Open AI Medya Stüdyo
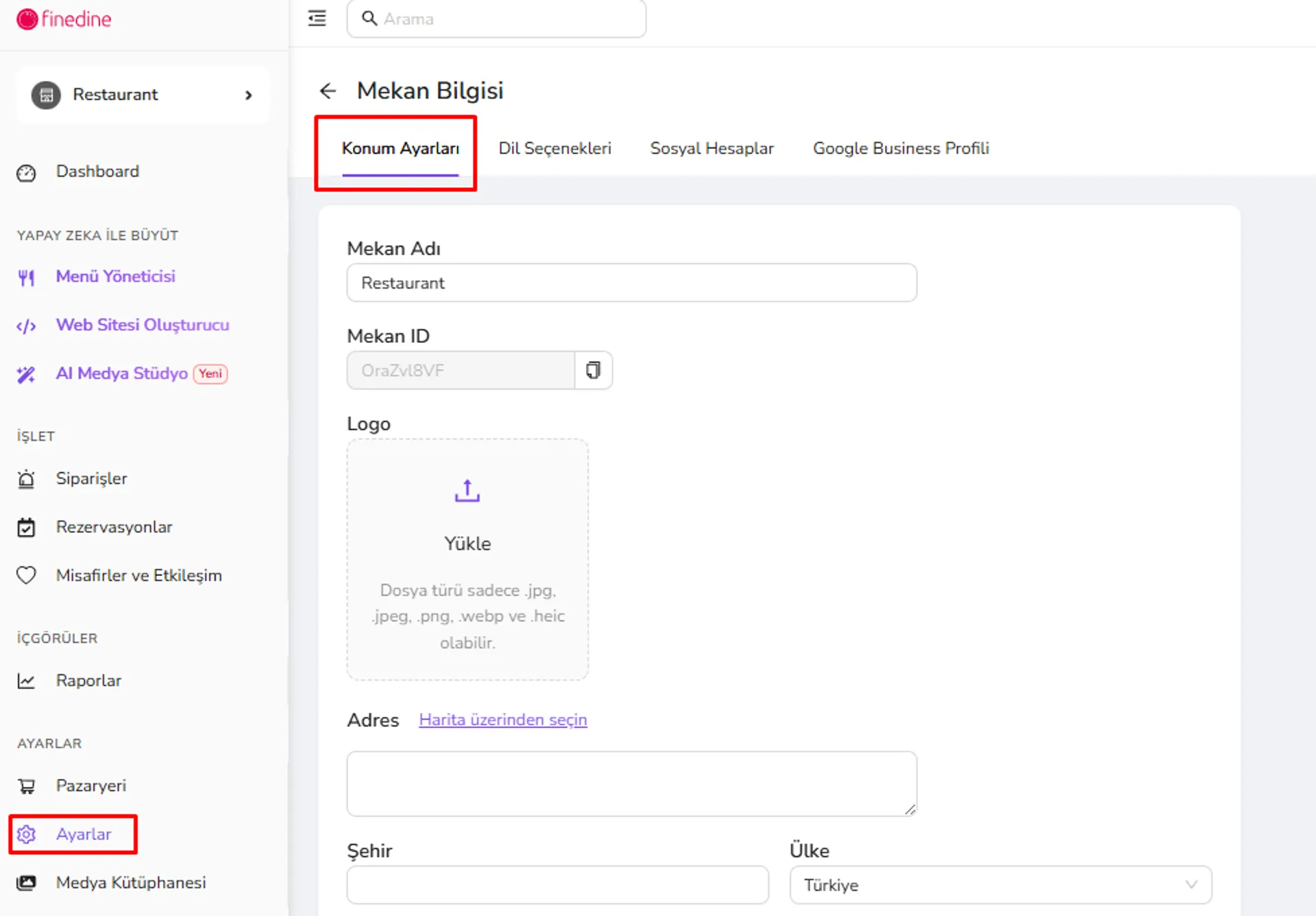 tap(121, 374)
